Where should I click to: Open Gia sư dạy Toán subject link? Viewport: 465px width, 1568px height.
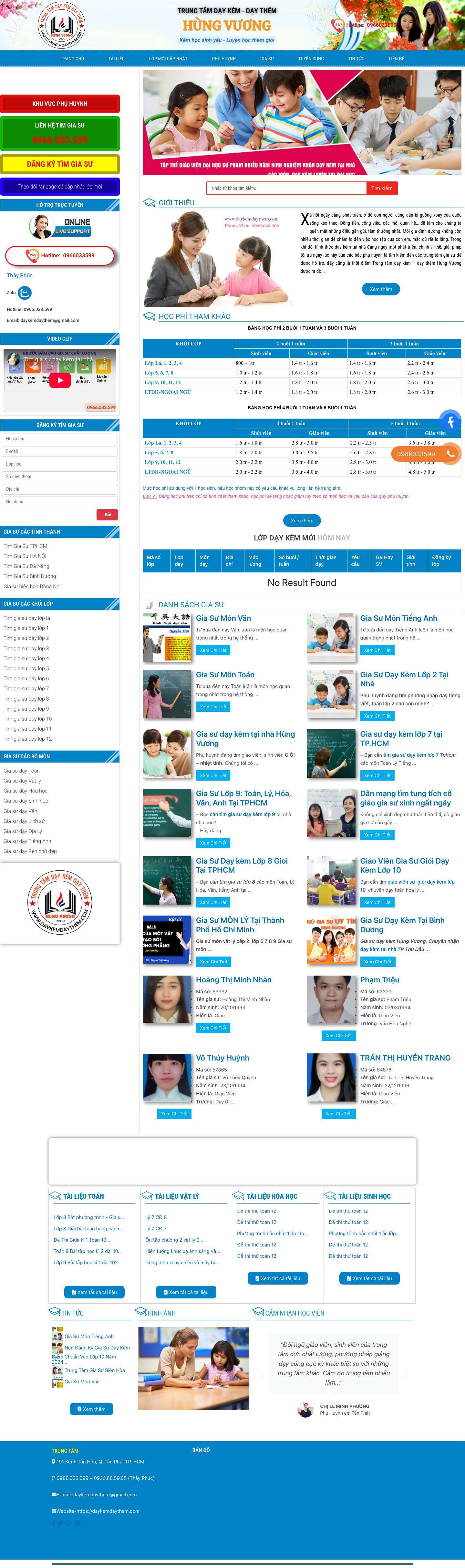(x=21, y=771)
